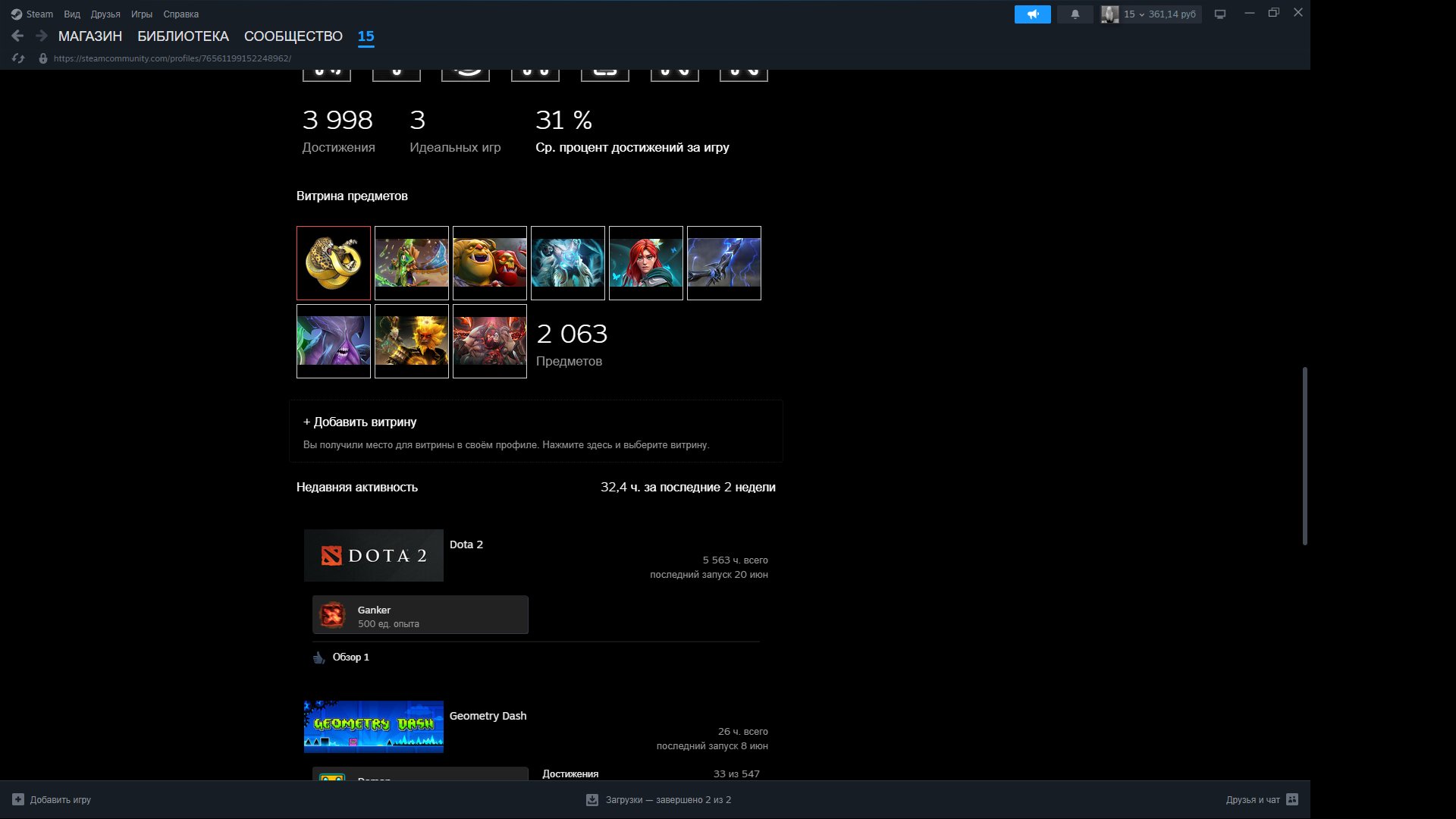Click showcase hint Вы получили место для витрины
This screenshot has height=819, width=1456.
pos(506,445)
